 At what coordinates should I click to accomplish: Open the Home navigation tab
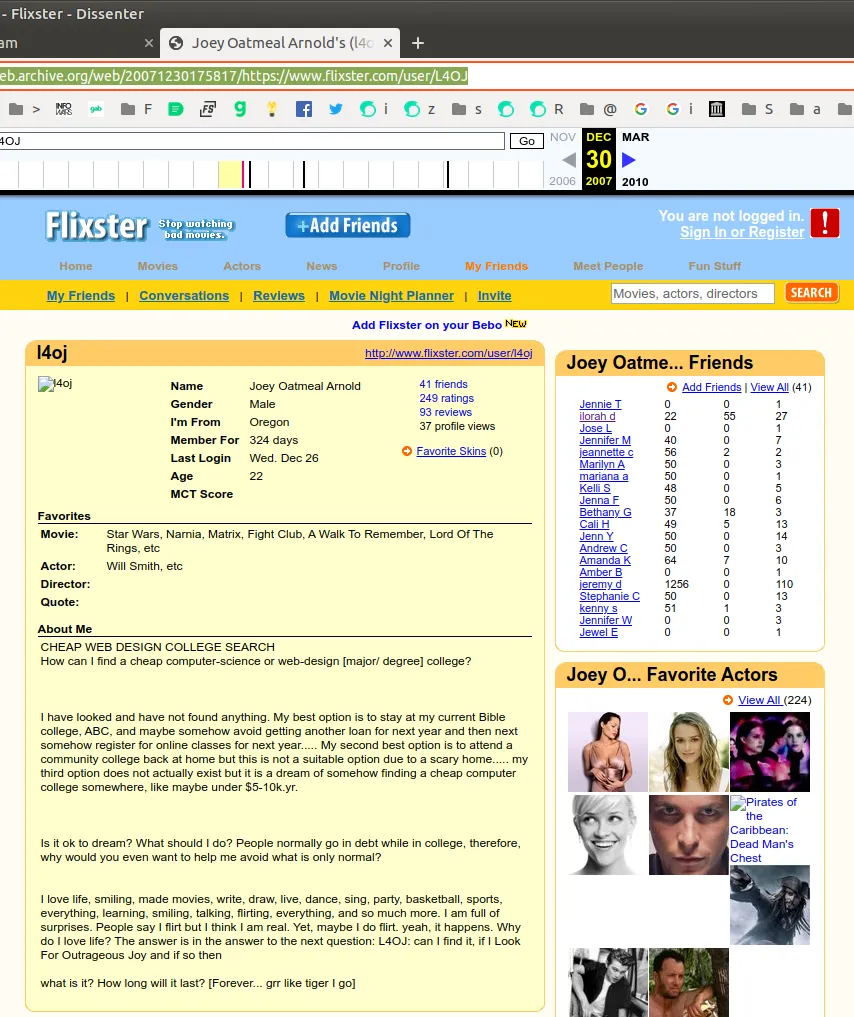[76, 266]
